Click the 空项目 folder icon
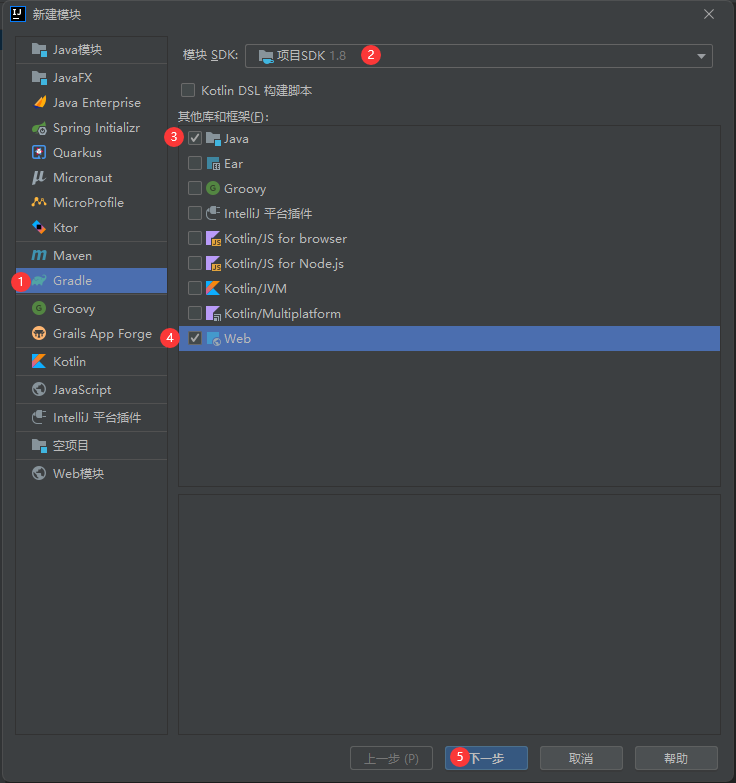The image size is (736, 783). tap(39, 445)
